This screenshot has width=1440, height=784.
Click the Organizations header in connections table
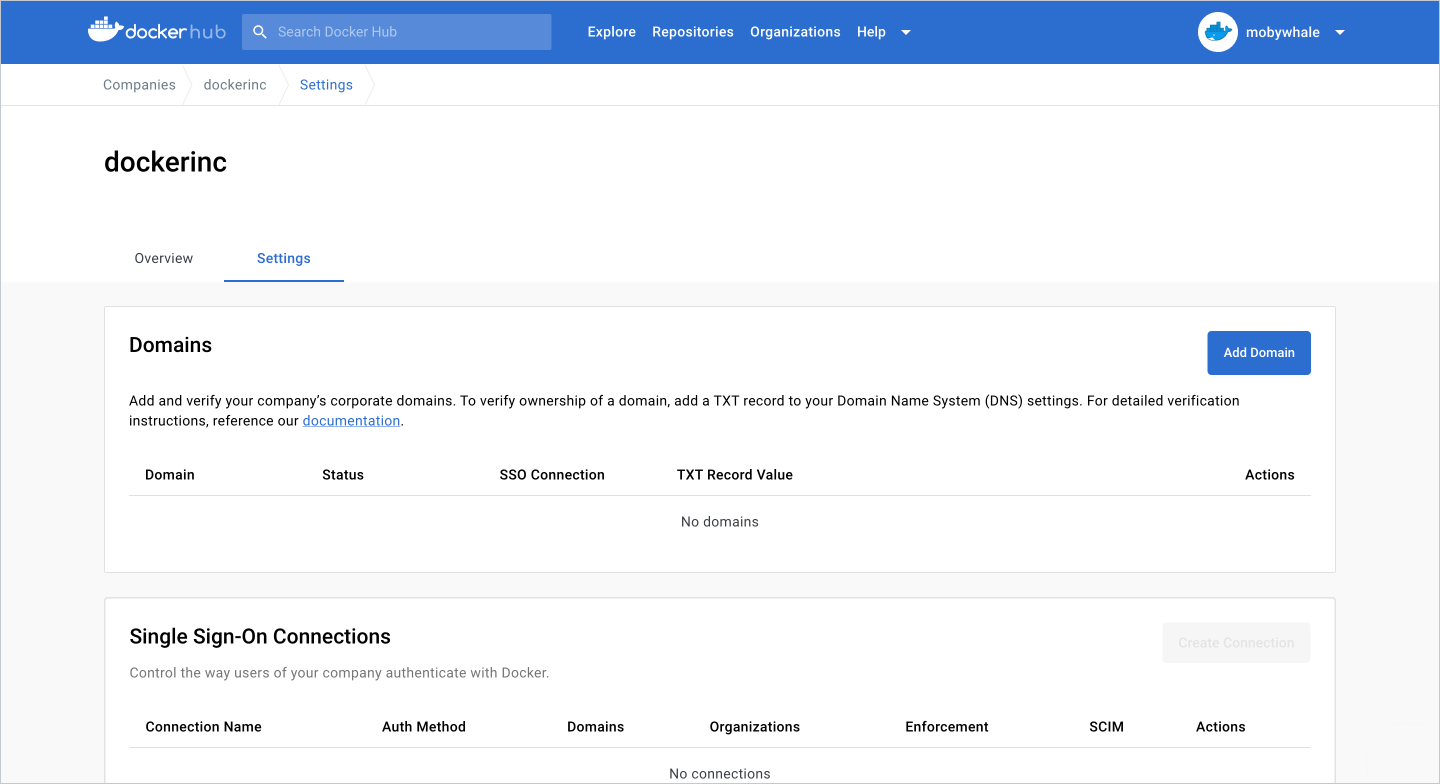pyautogui.click(x=755, y=727)
